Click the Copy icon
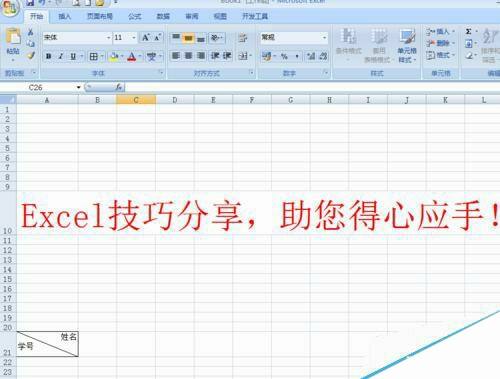Screen dimensions: 500x379 pyautogui.click(x=30, y=44)
